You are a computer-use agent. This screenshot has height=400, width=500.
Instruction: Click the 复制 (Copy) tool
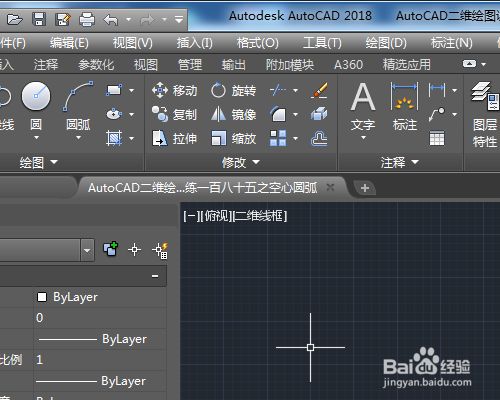pos(174,114)
